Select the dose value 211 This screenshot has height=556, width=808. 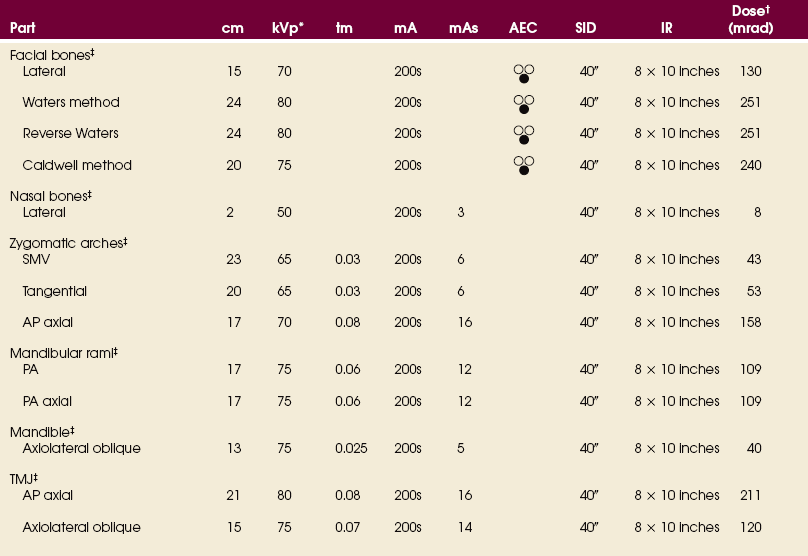pos(750,496)
